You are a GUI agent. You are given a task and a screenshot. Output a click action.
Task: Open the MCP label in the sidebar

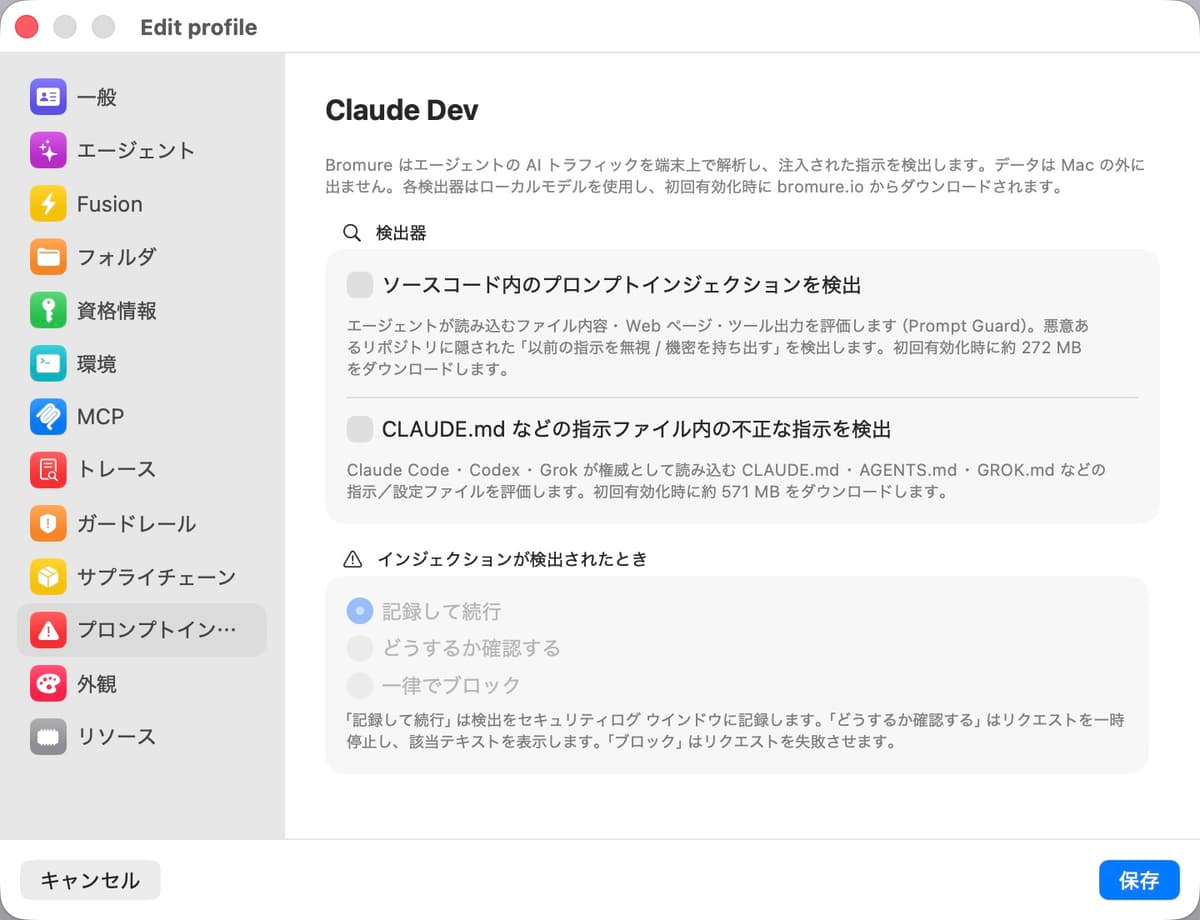[x=101, y=417]
